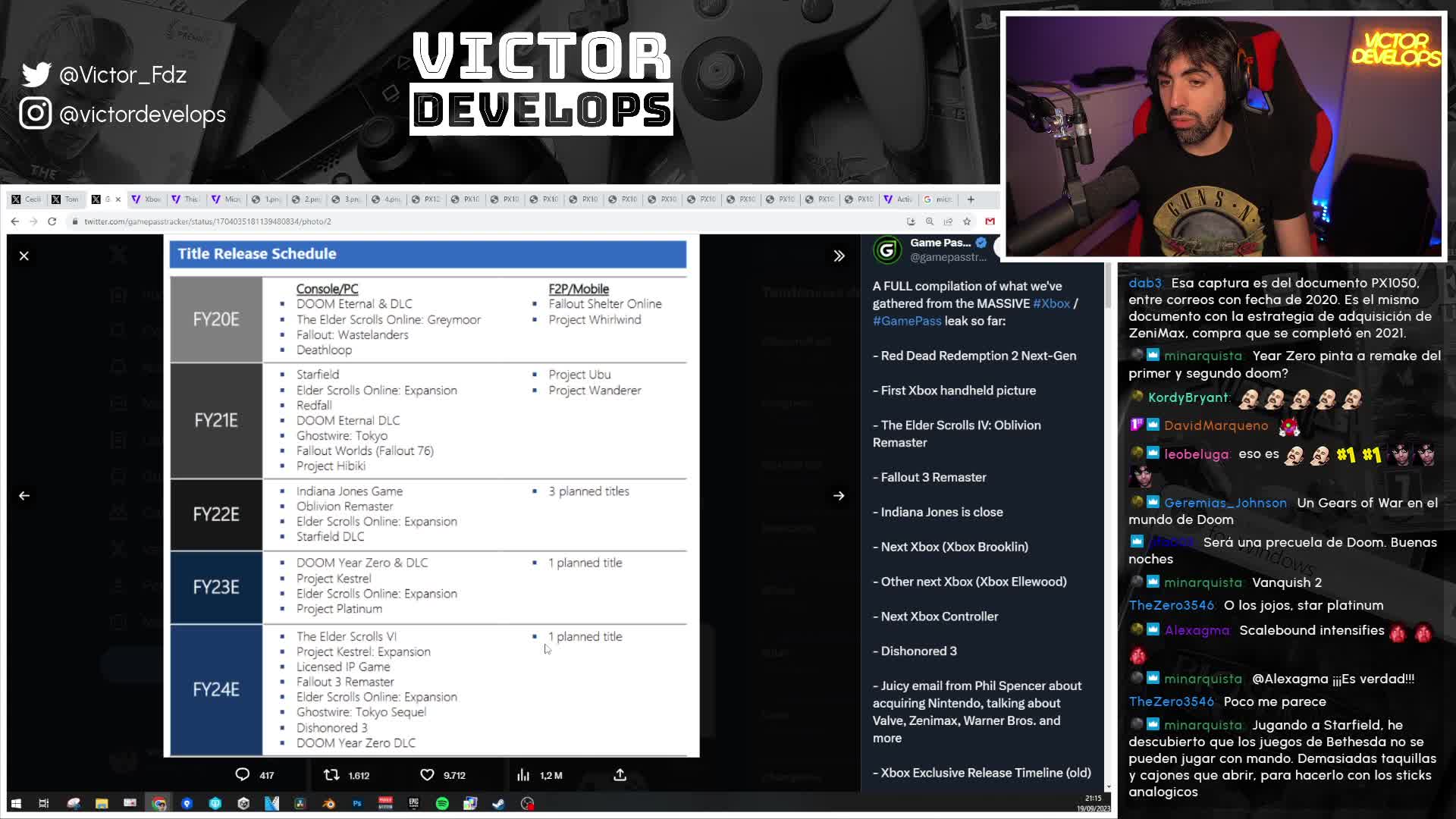Switch to the 'Xbox' tab

coord(146,199)
